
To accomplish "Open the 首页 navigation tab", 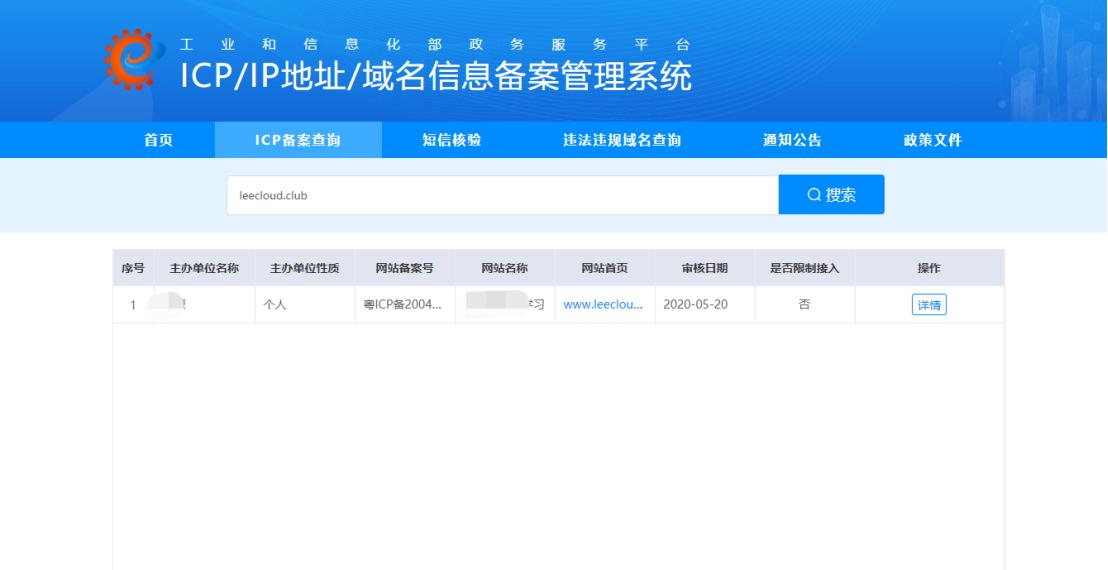I will click(158, 140).
